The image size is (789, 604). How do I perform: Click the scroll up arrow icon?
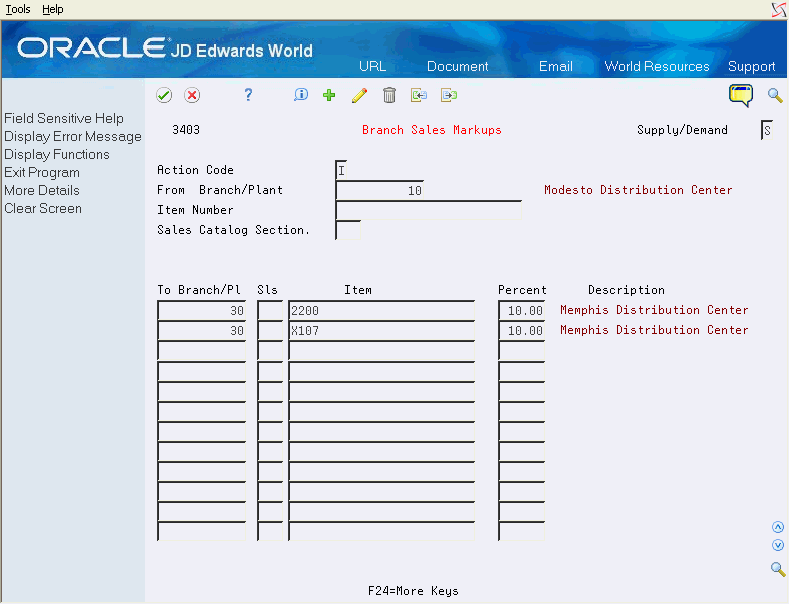pos(778,527)
